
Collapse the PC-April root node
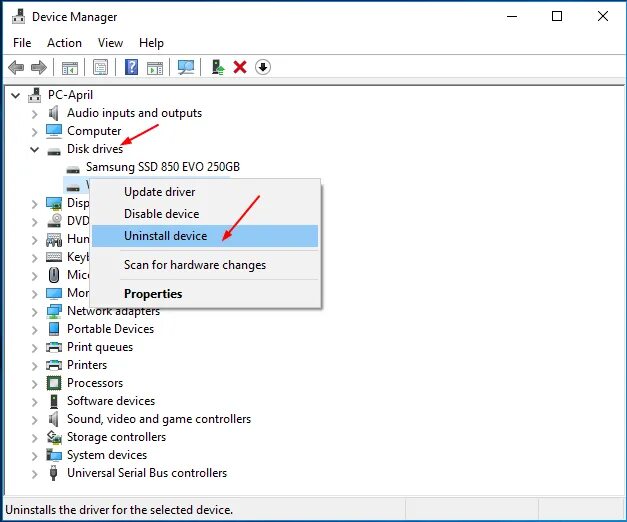pos(16,96)
